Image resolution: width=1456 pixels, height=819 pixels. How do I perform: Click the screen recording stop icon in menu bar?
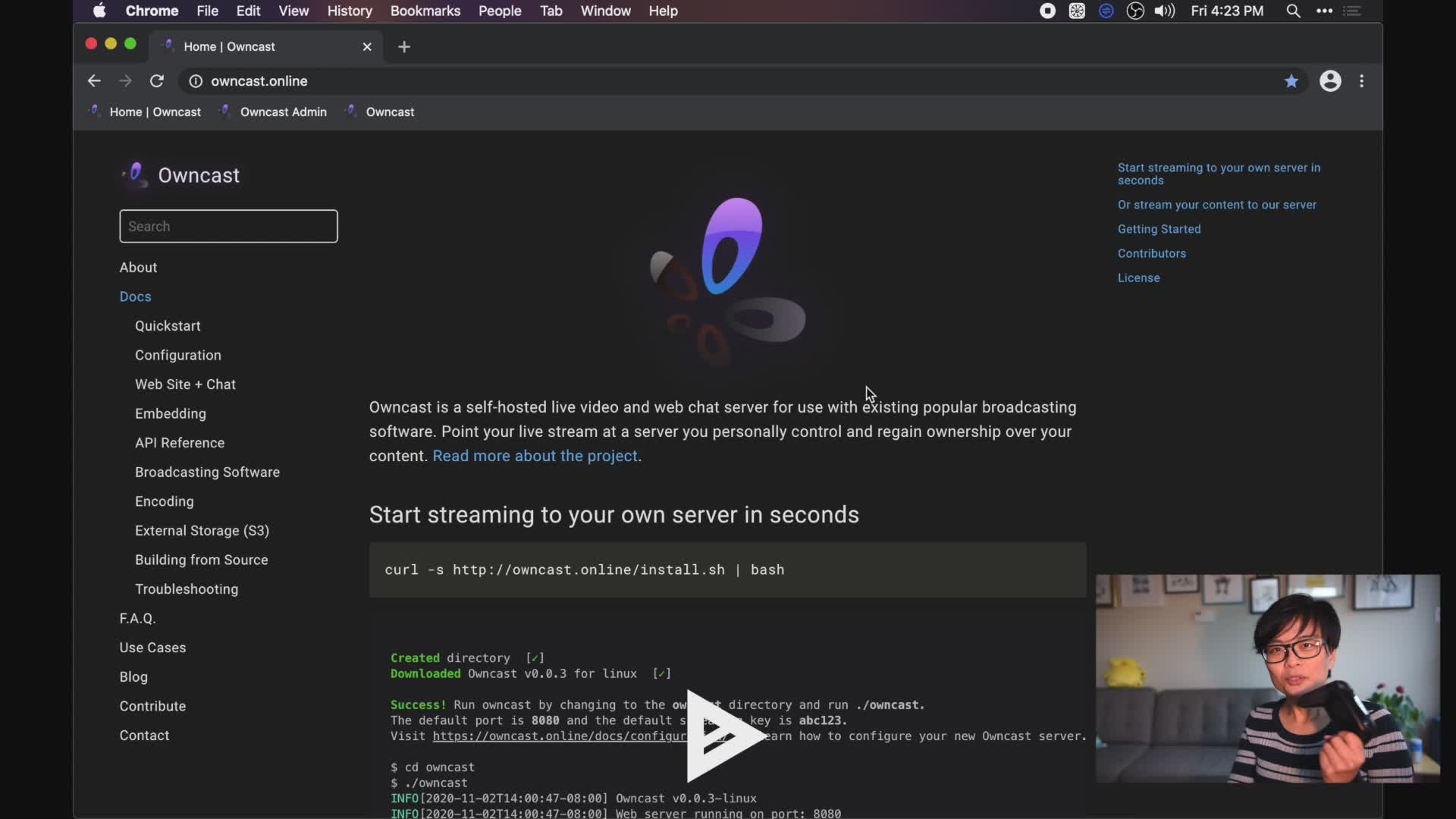click(x=1047, y=11)
